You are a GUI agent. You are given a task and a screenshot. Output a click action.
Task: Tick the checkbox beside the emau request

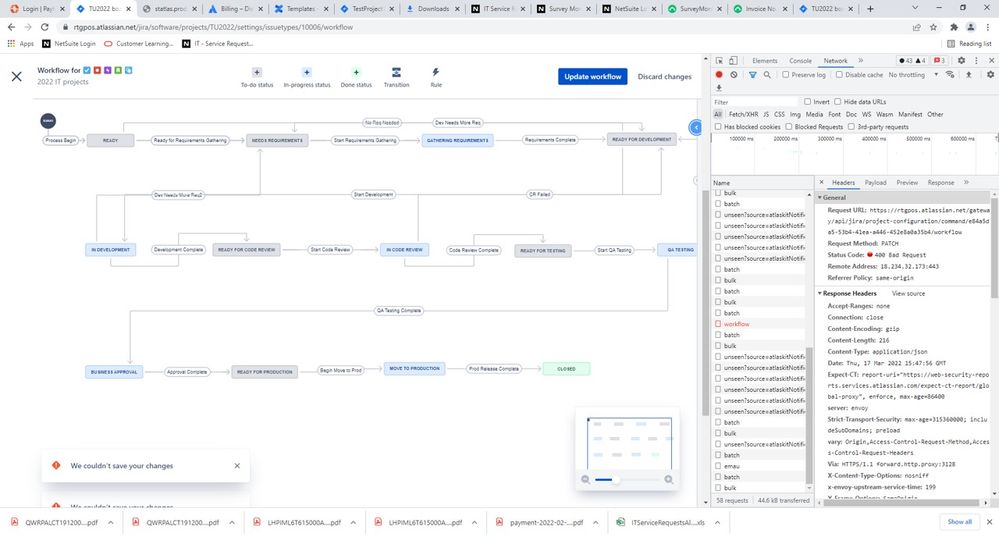pyautogui.click(x=718, y=466)
